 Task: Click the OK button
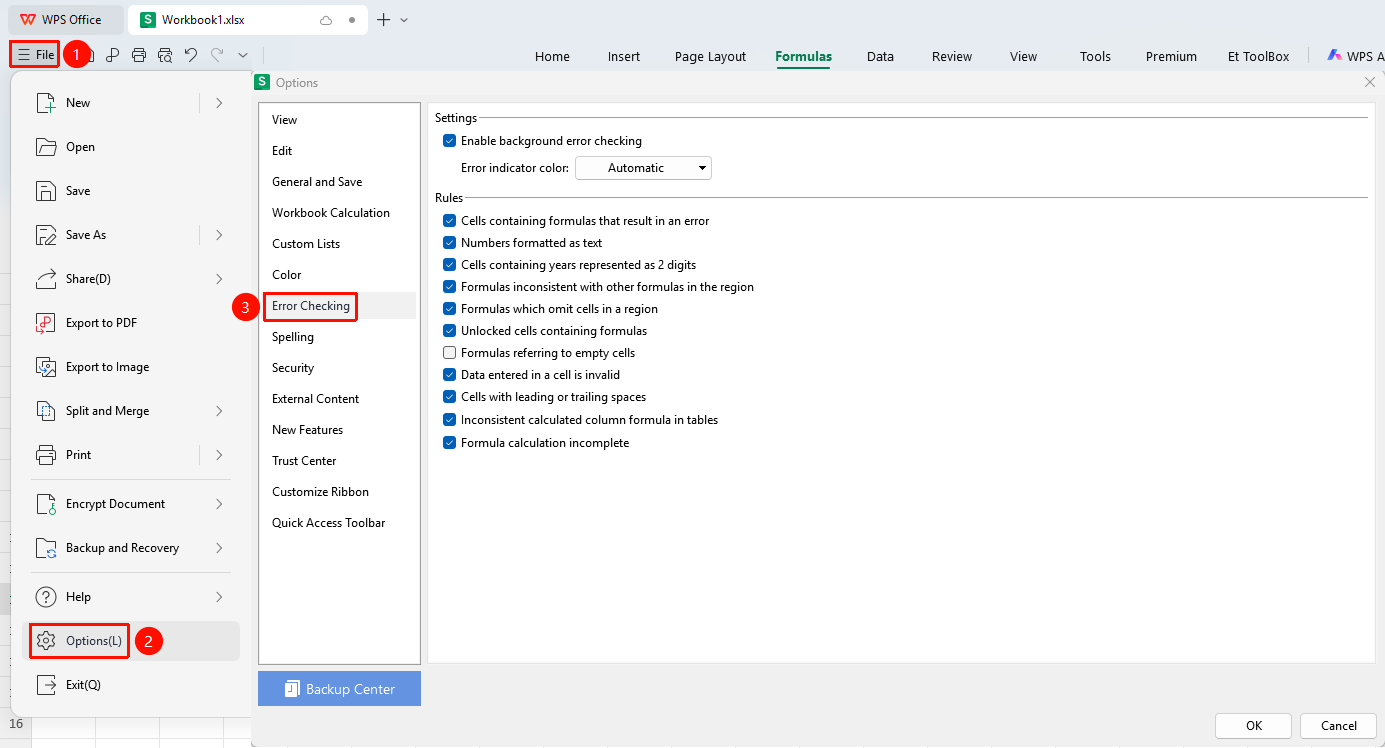coord(1254,726)
